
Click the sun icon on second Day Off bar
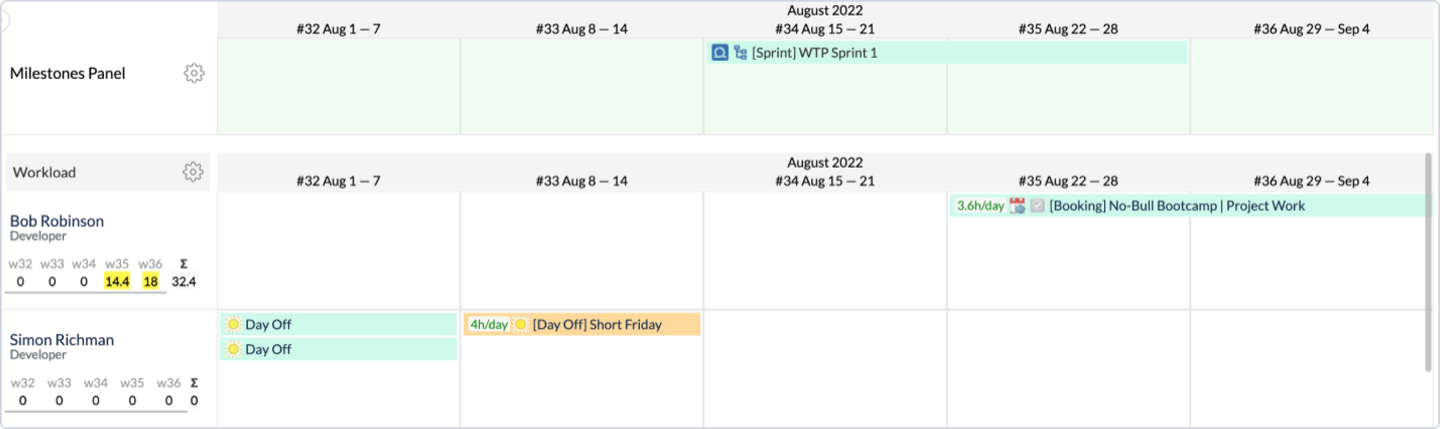point(233,349)
